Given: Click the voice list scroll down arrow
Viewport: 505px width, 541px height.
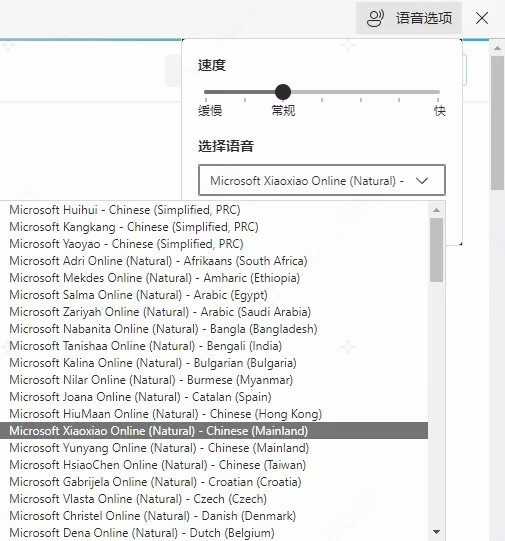Looking at the screenshot, I should pos(436,532).
